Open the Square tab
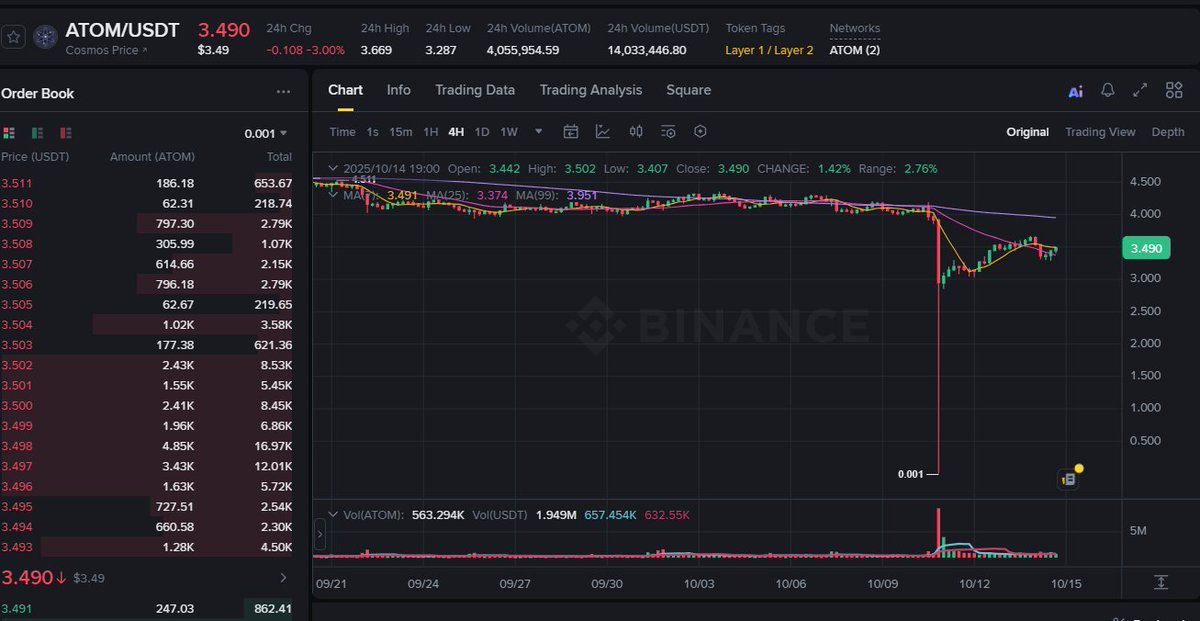This screenshot has width=1200, height=621. (689, 90)
